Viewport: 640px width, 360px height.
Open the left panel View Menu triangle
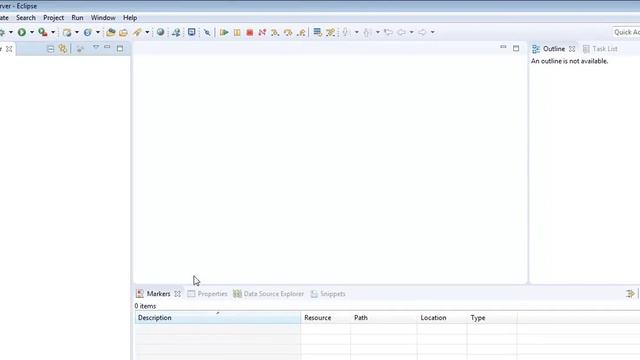96,48
